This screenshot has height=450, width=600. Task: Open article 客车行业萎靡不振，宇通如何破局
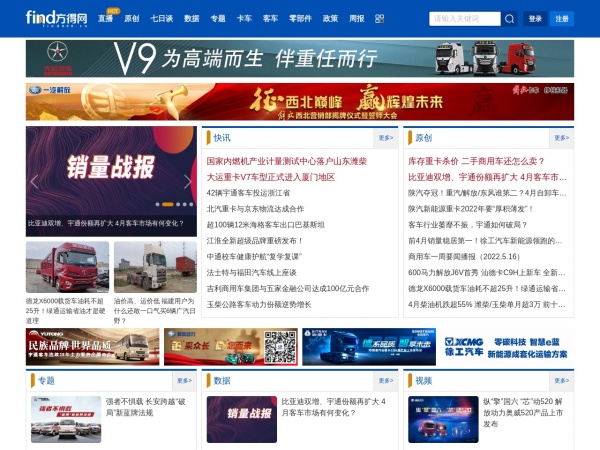point(468,225)
